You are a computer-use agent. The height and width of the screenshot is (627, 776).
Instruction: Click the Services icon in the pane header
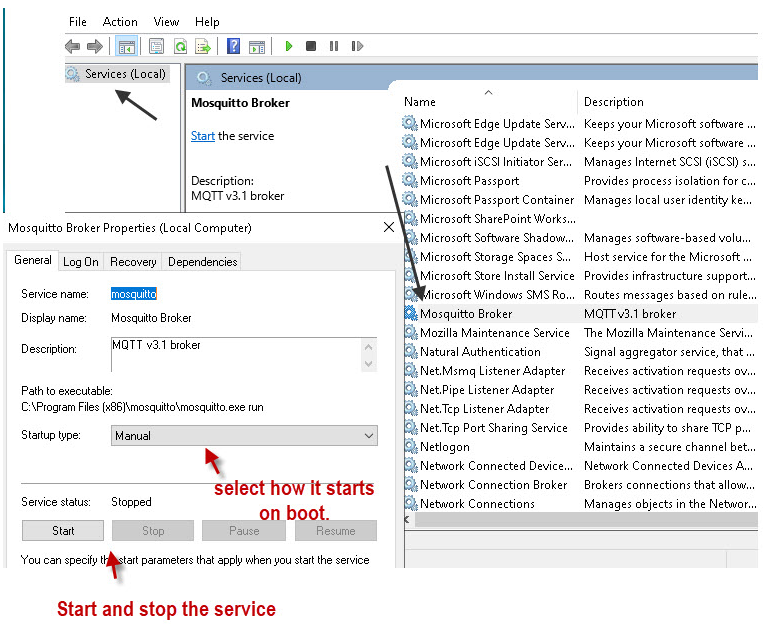203,78
